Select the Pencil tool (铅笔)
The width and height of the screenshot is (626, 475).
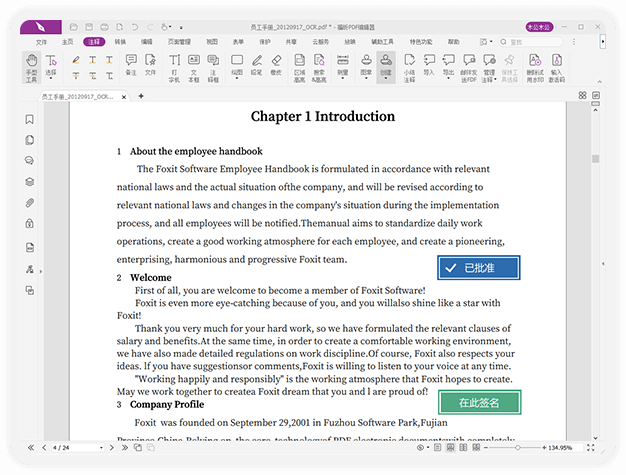257,65
